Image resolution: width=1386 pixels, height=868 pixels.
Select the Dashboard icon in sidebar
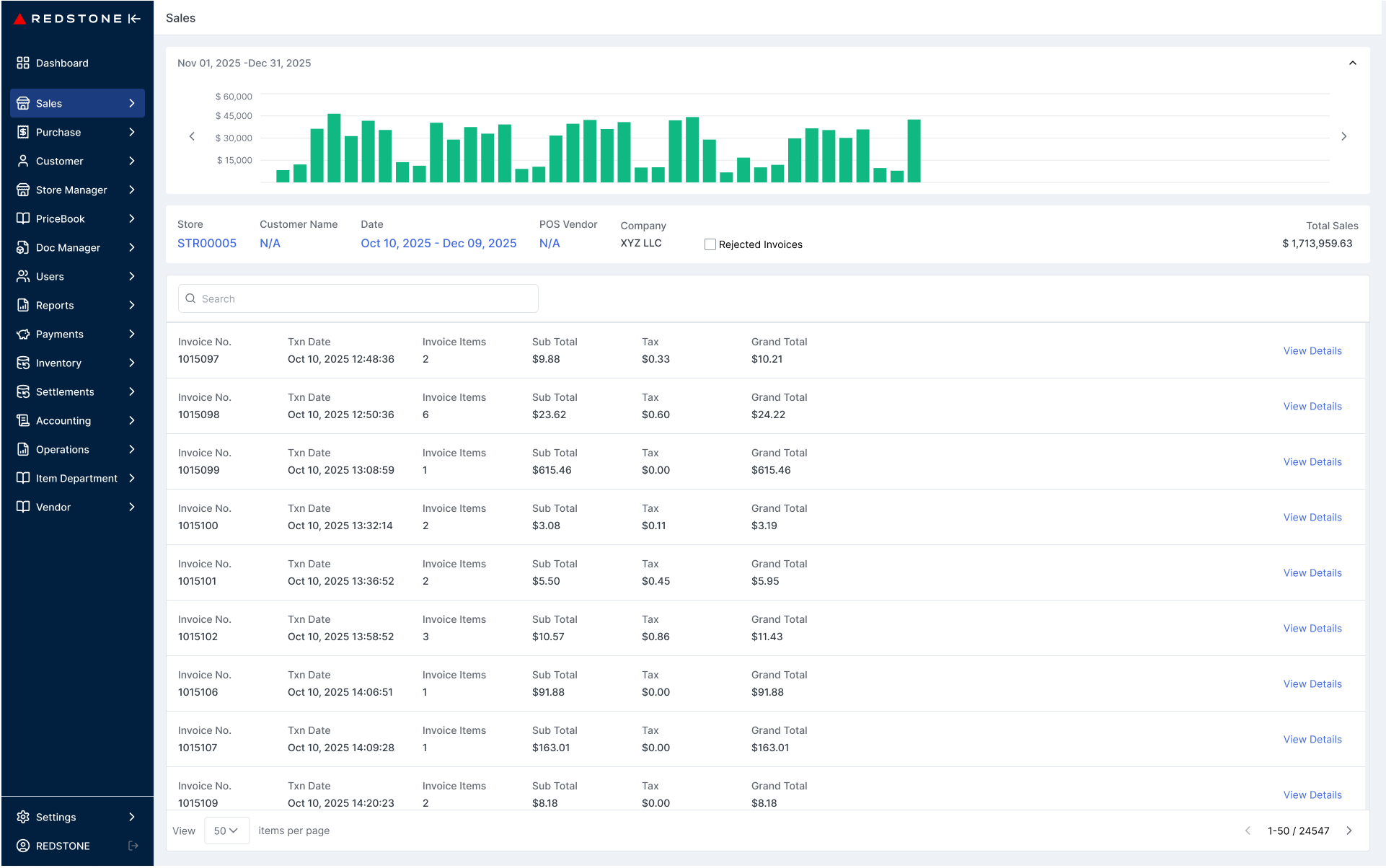(x=22, y=63)
